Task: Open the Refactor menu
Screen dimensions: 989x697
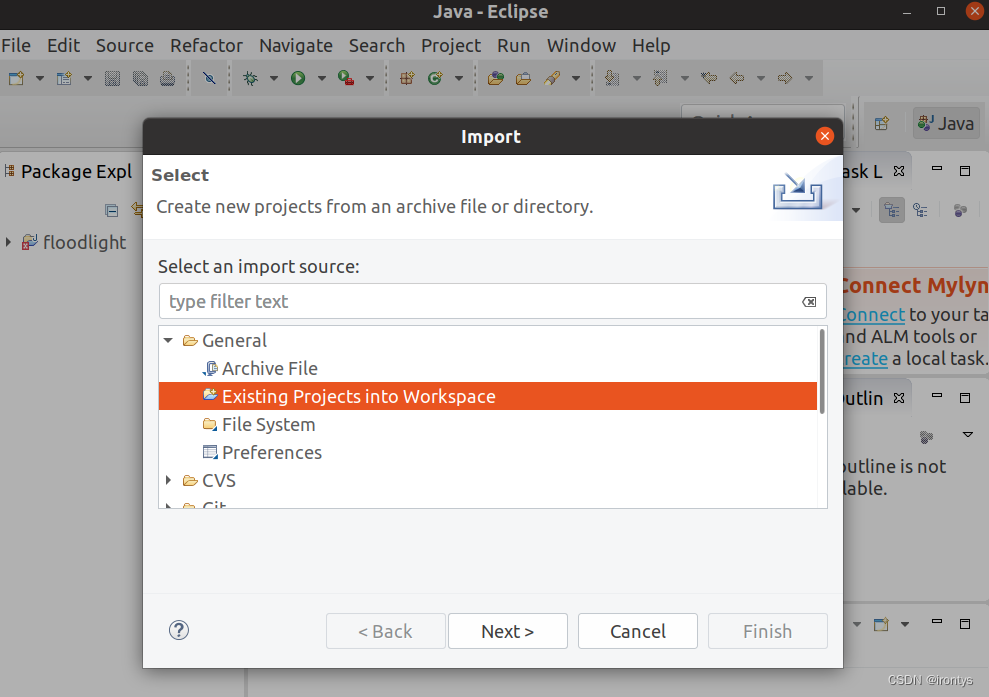Action: click(206, 45)
